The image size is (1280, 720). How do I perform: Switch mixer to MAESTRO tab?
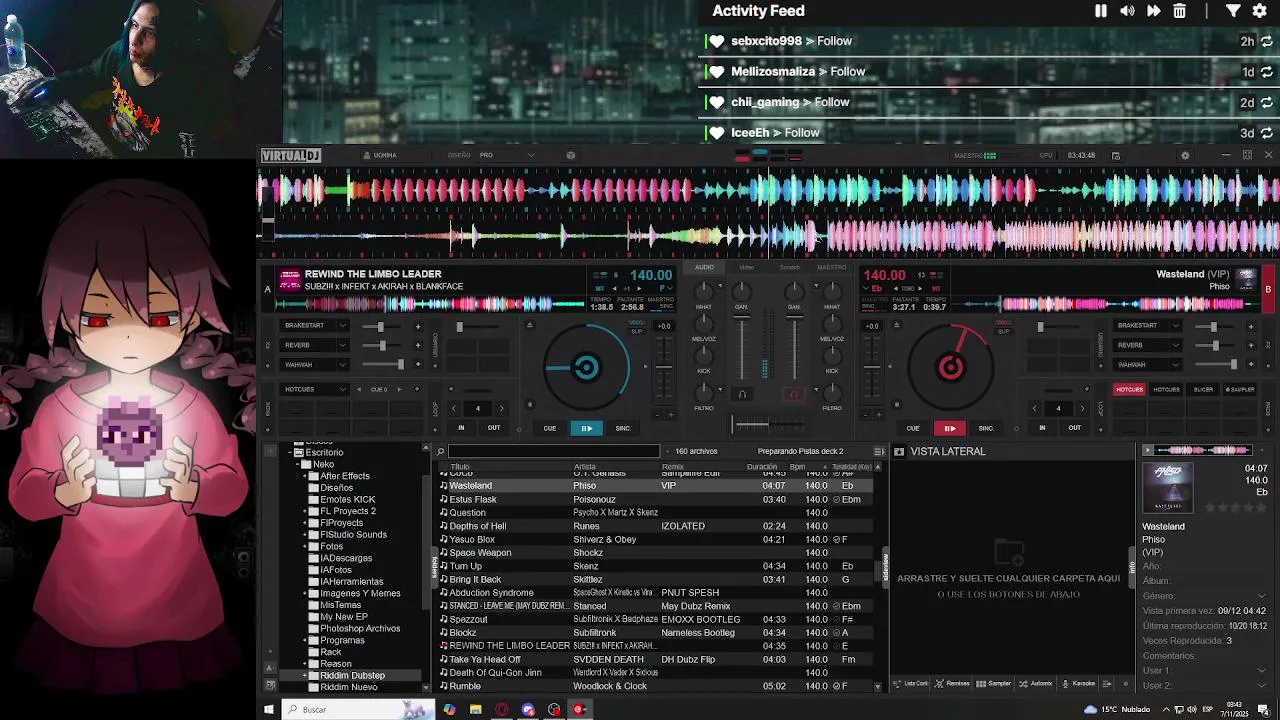pyautogui.click(x=831, y=267)
